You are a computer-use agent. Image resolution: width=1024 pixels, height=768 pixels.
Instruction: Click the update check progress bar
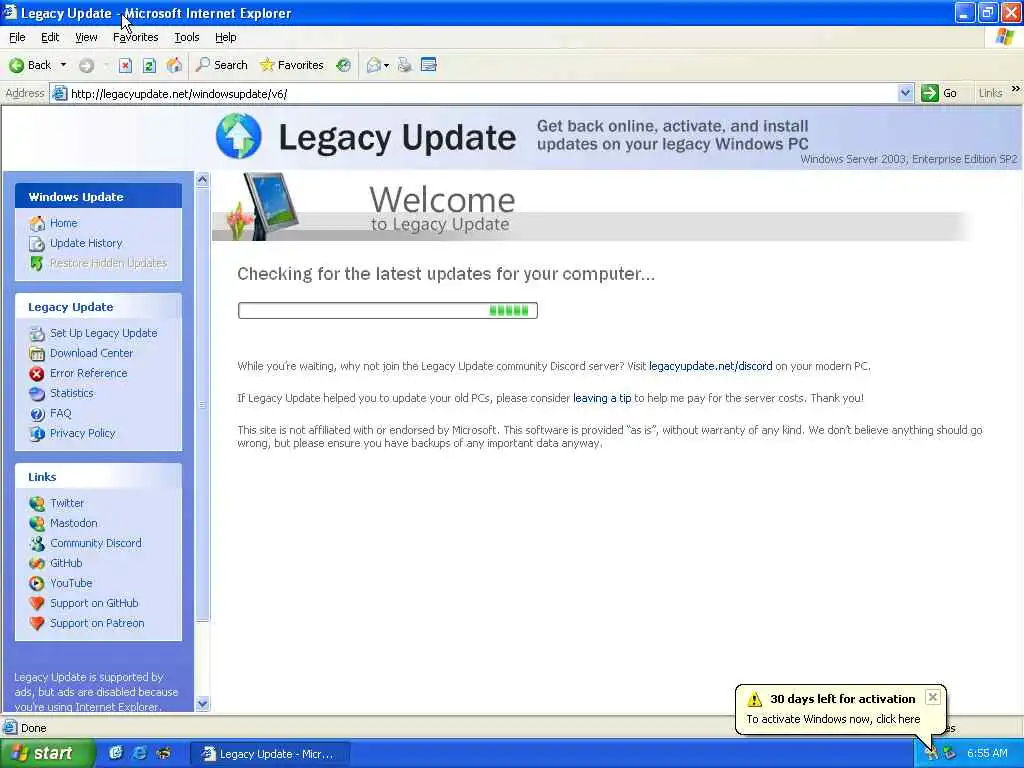[x=388, y=311]
